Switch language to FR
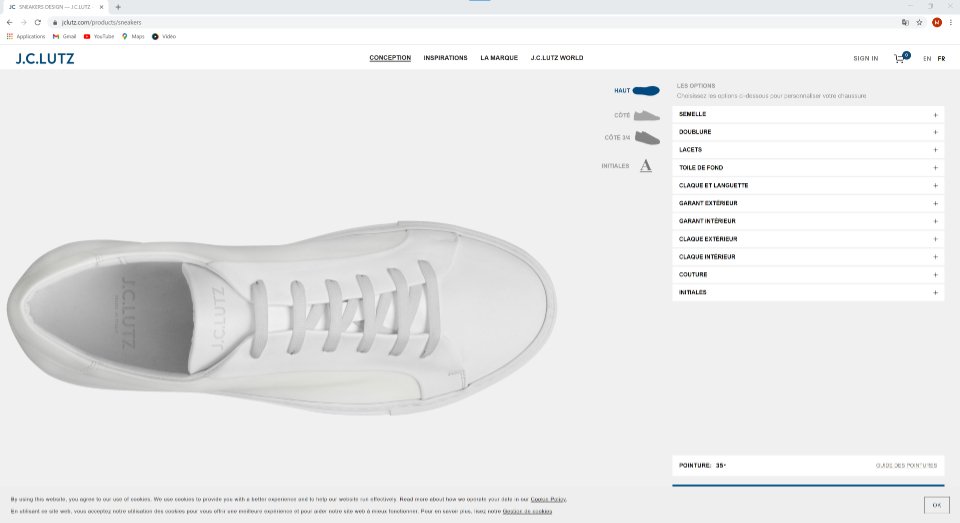 point(941,59)
